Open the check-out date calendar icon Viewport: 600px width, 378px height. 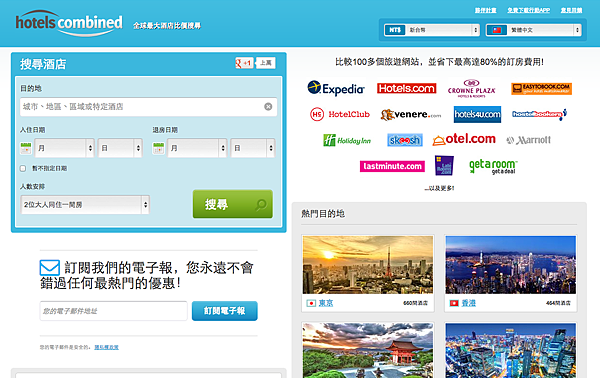point(158,148)
